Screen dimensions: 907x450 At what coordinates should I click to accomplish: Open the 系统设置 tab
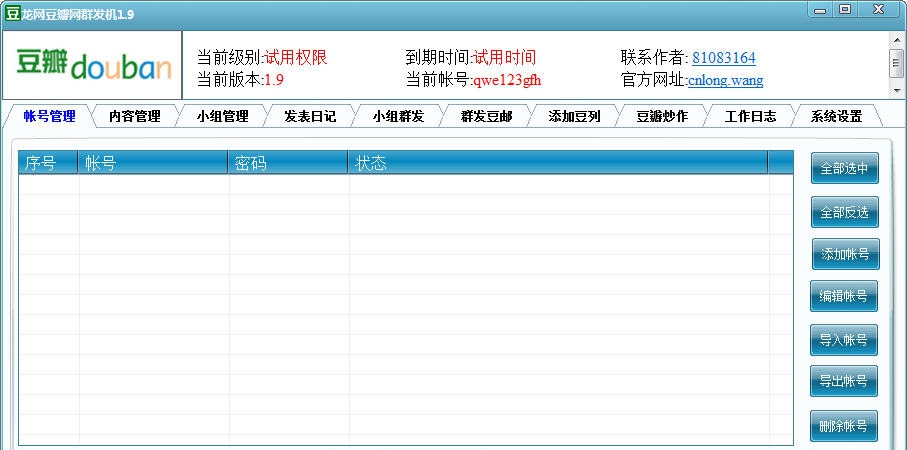pyautogui.click(x=836, y=116)
